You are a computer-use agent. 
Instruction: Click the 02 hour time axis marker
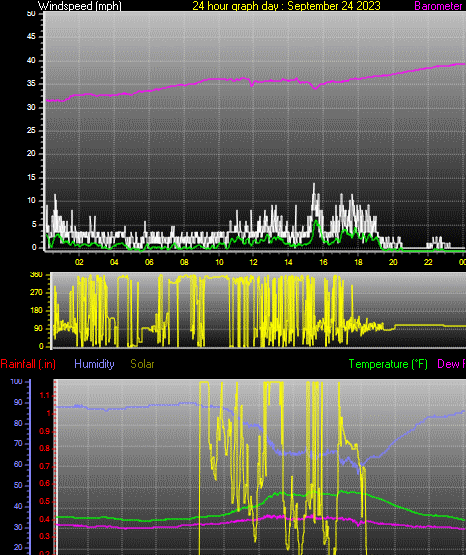coord(79,262)
